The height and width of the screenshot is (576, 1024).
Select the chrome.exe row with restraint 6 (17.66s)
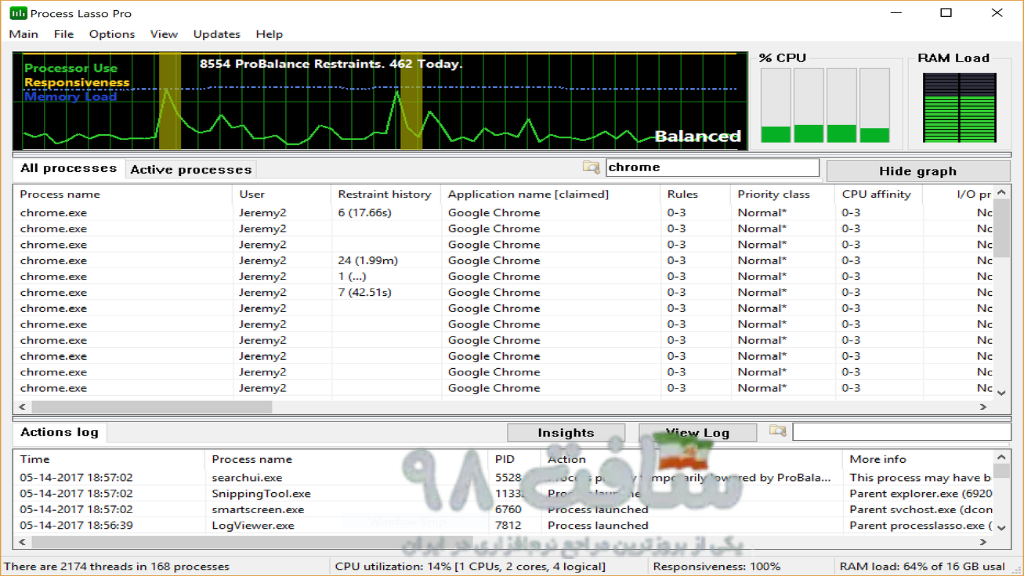coord(503,213)
